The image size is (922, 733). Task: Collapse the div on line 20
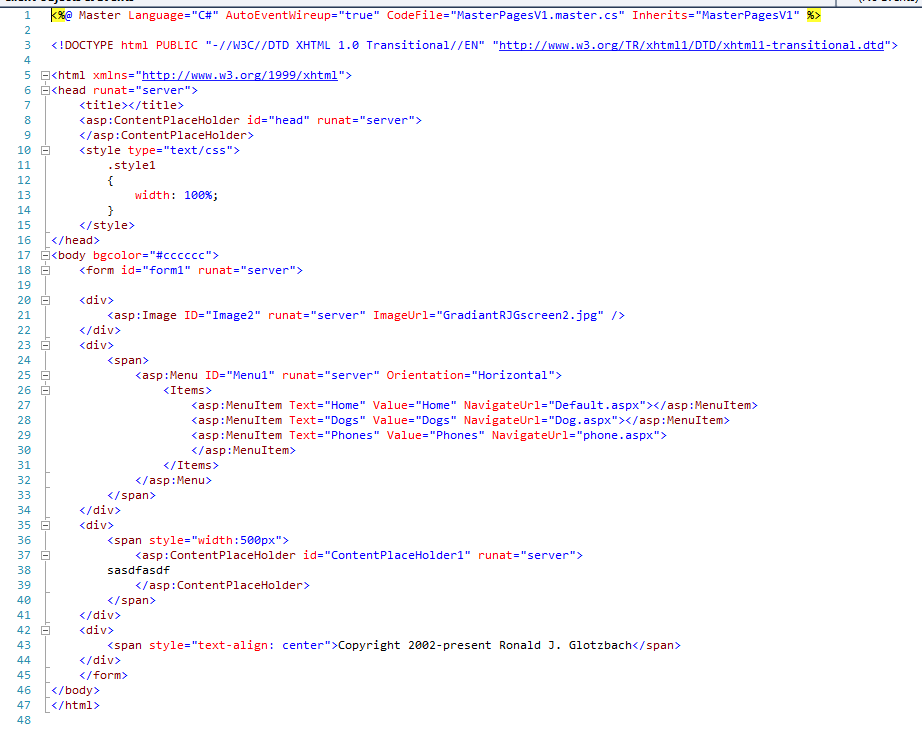(x=45, y=300)
